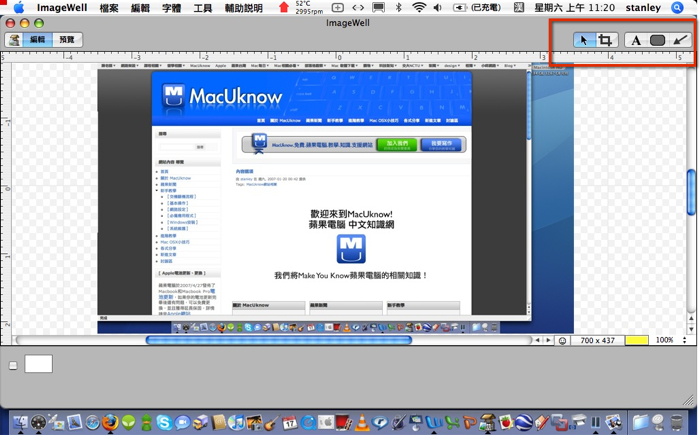Select the white thumbnail in the bottom drawer
This screenshot has width=700, height=435.
pos(38,364)
